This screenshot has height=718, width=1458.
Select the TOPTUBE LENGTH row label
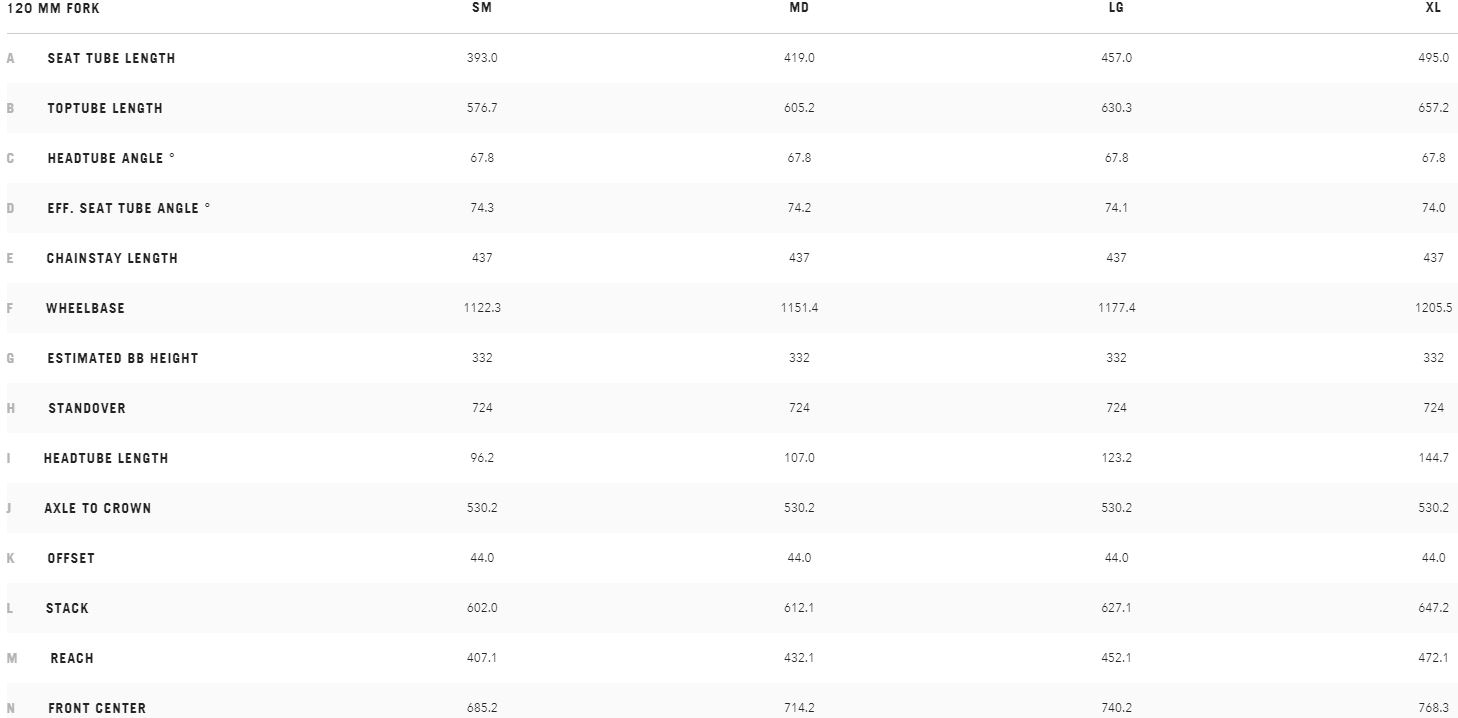105,108
